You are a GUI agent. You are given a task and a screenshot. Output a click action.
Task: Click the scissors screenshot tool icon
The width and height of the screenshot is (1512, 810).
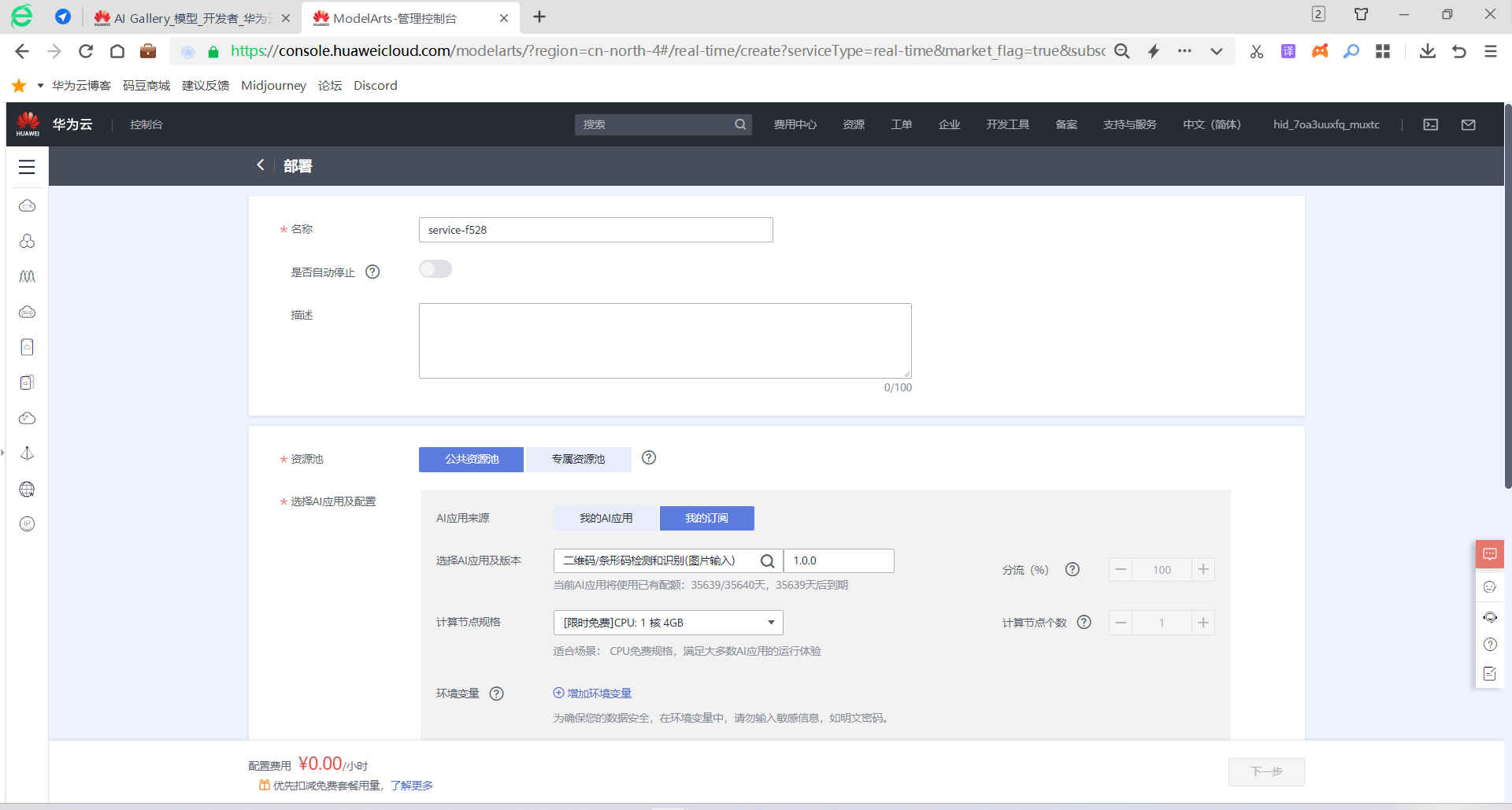(x=1257, y=51)
